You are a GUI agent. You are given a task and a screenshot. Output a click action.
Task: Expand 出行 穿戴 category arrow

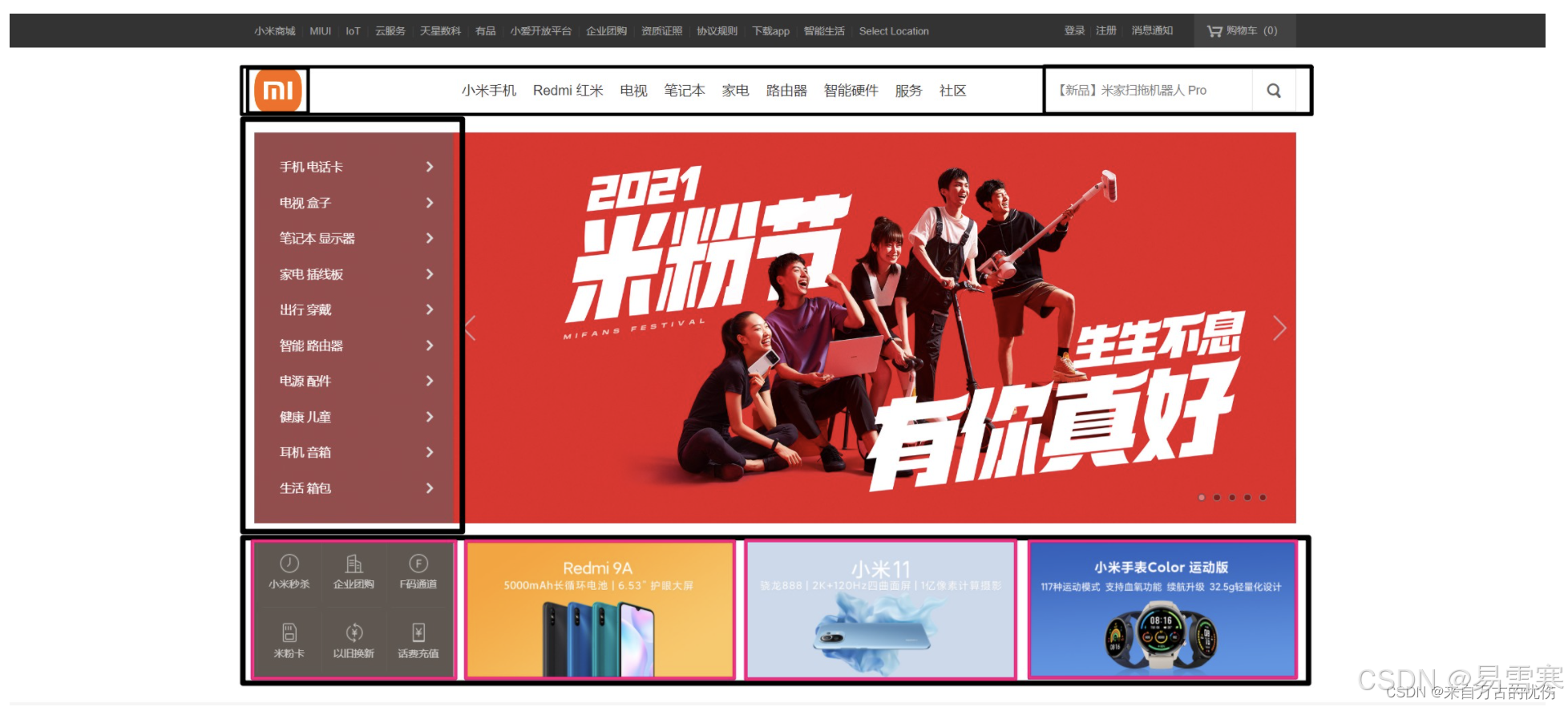pos(430,309)
